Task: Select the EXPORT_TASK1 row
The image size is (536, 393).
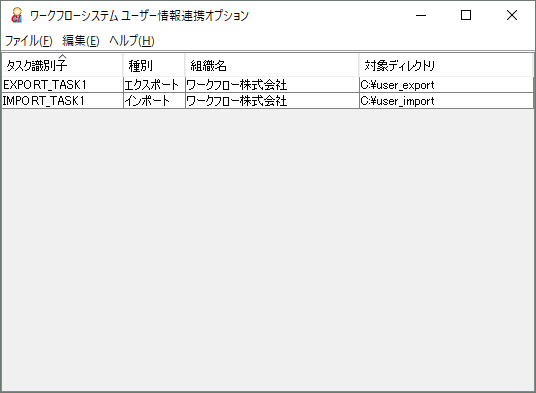Action: (267, 85)
